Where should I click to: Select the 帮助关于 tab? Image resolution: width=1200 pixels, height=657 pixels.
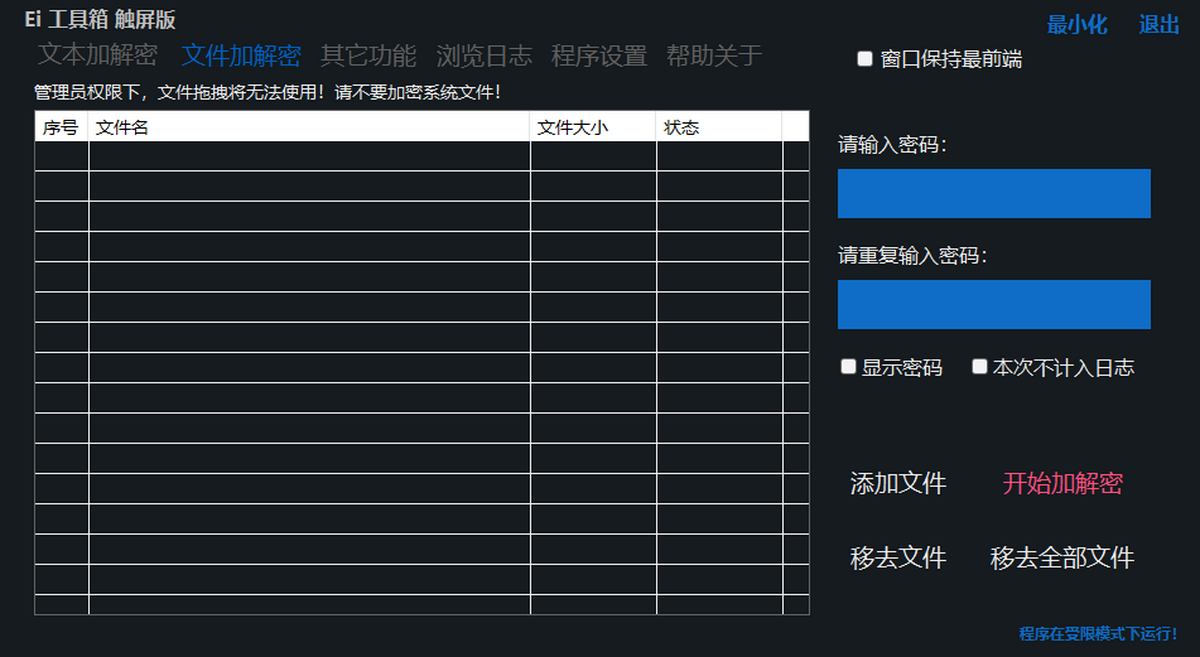click(714, 55)
